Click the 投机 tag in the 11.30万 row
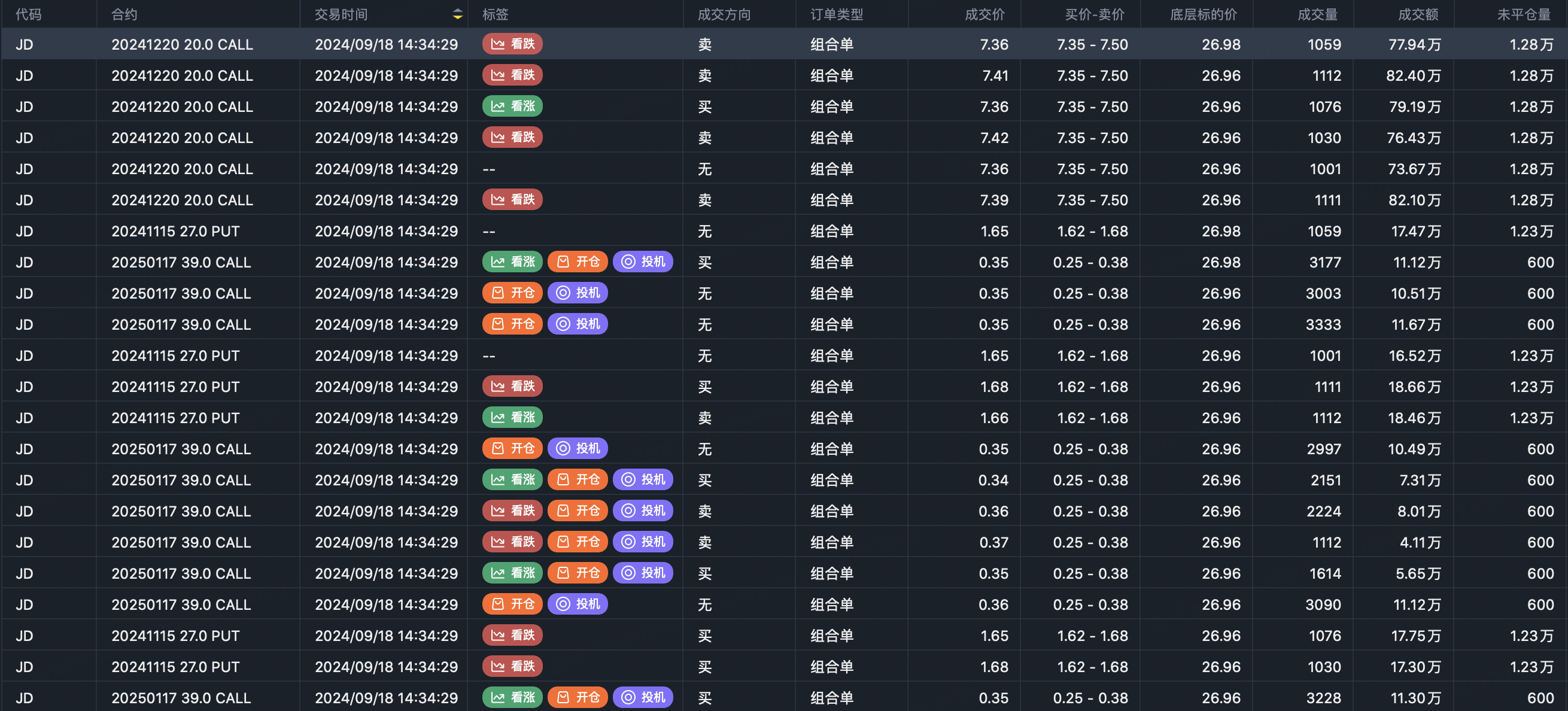This screenshot has height=711, width=1568. 643,697
